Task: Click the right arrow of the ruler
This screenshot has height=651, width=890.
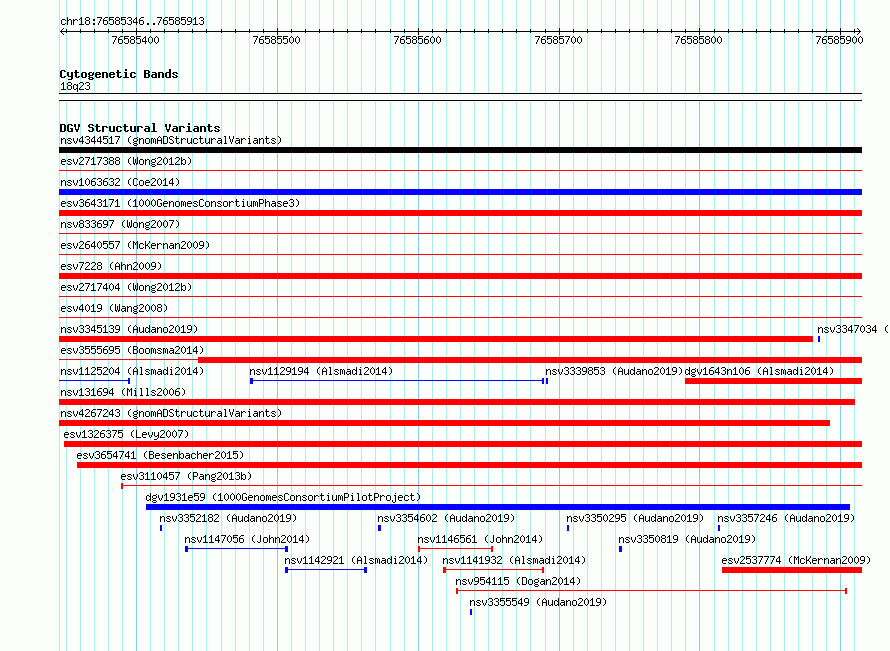Action: point(858,31)
